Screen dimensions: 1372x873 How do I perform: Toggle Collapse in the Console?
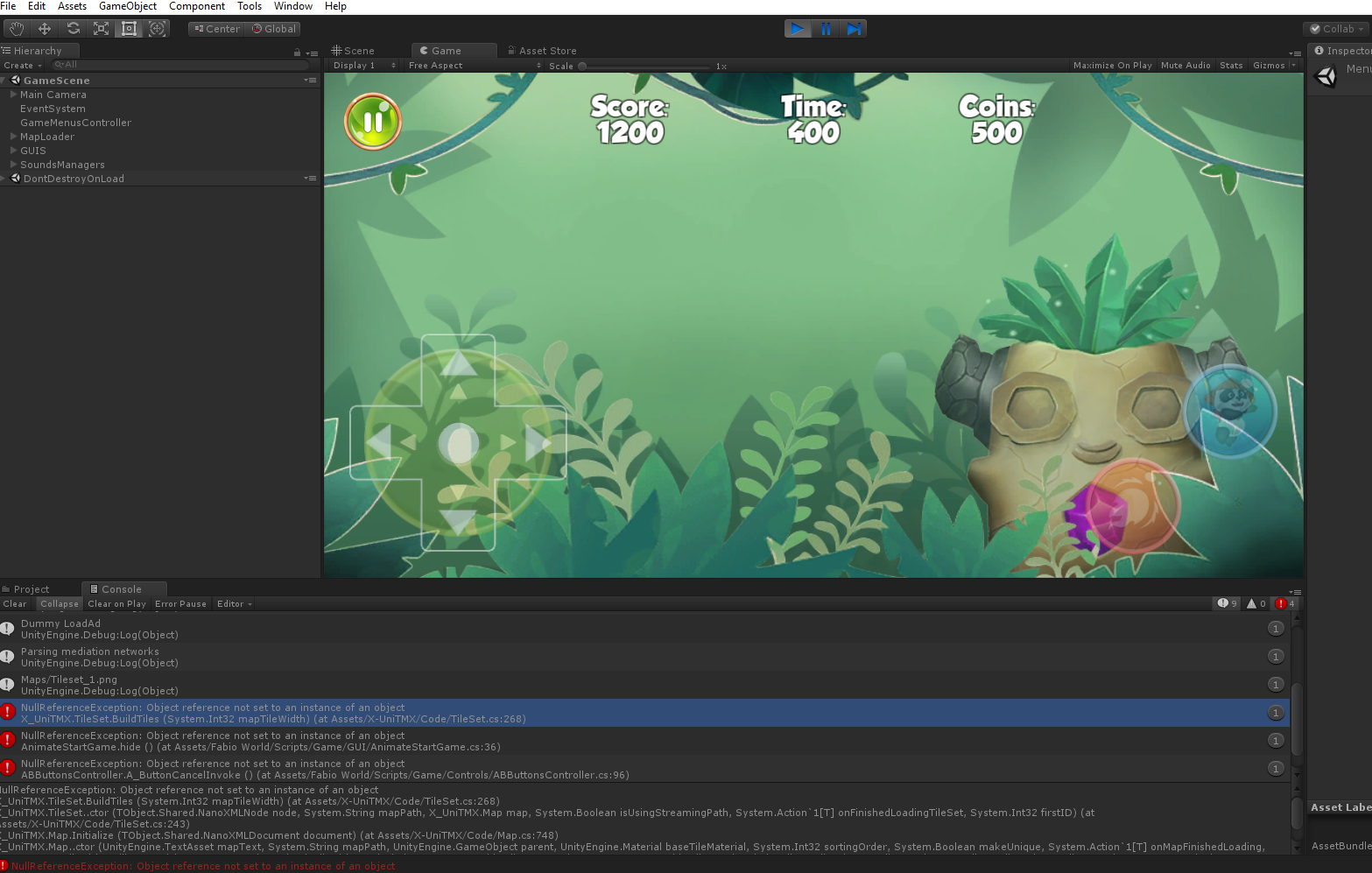pyautogui.click(x=59, y=604)
